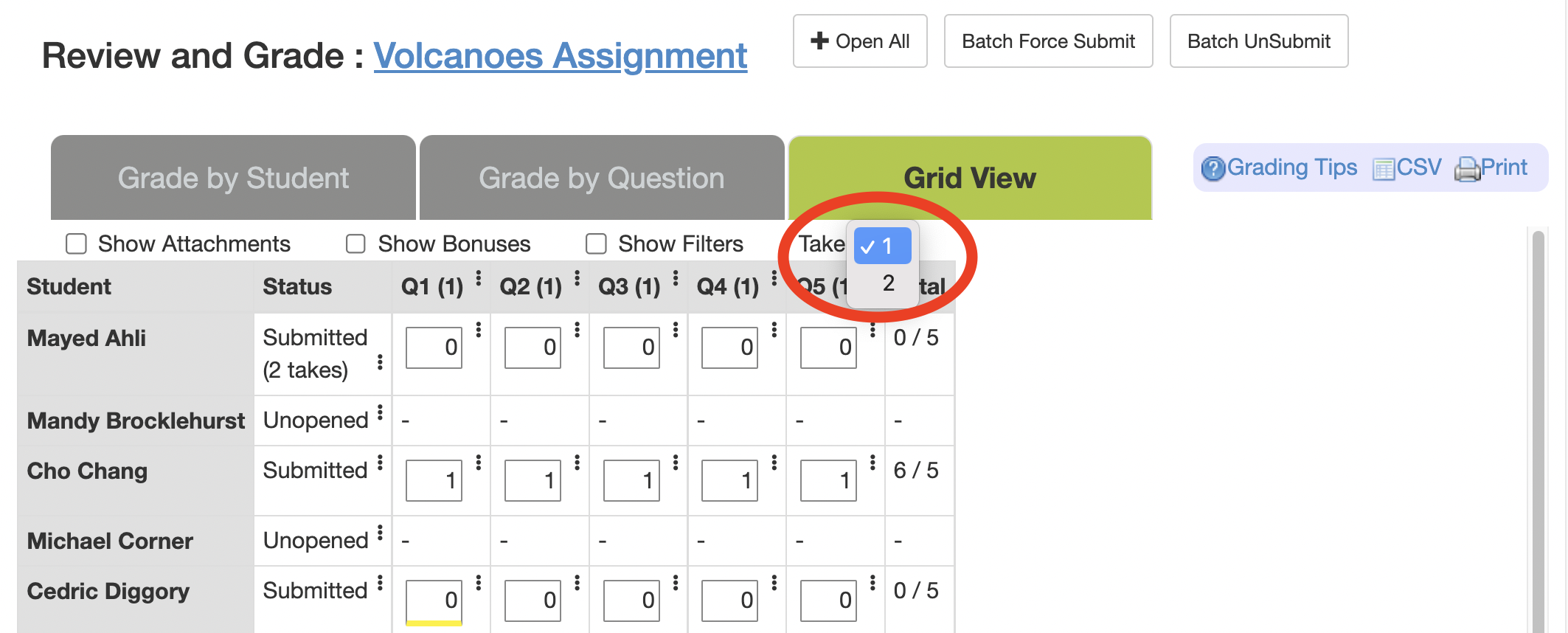The image size is (1568, 633).
Task: Click the Print printer icon
Action: click(1466, 169)
